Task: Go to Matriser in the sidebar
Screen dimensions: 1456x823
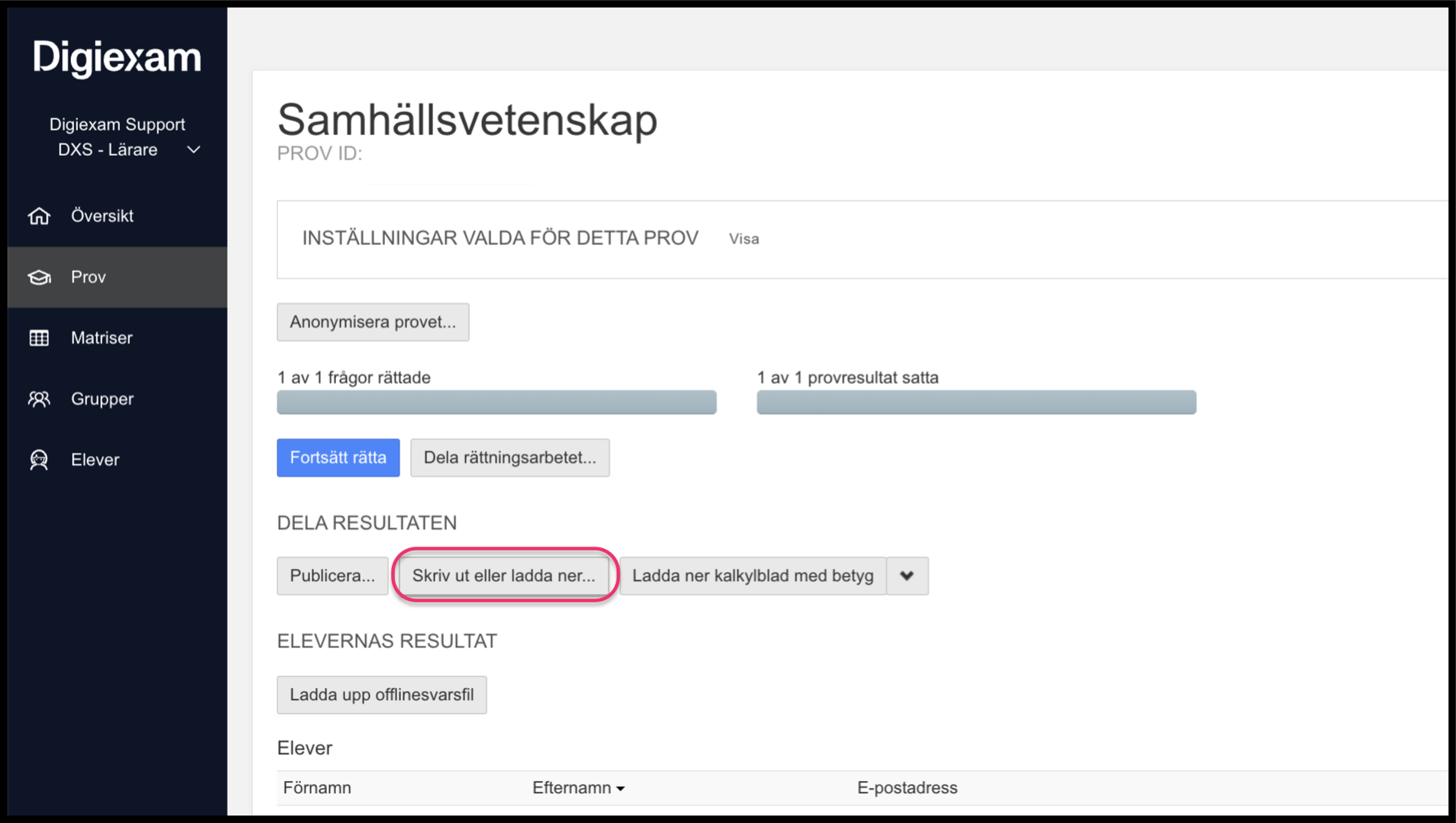Action: pos(118,337)
